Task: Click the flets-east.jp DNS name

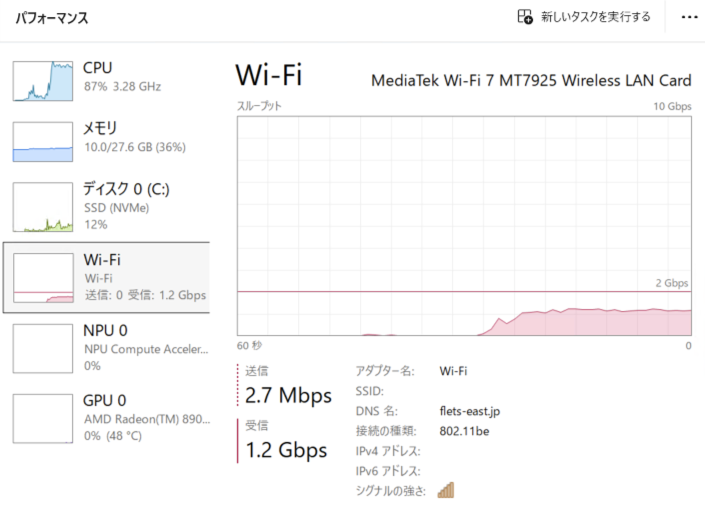Action: coord(470,411)
